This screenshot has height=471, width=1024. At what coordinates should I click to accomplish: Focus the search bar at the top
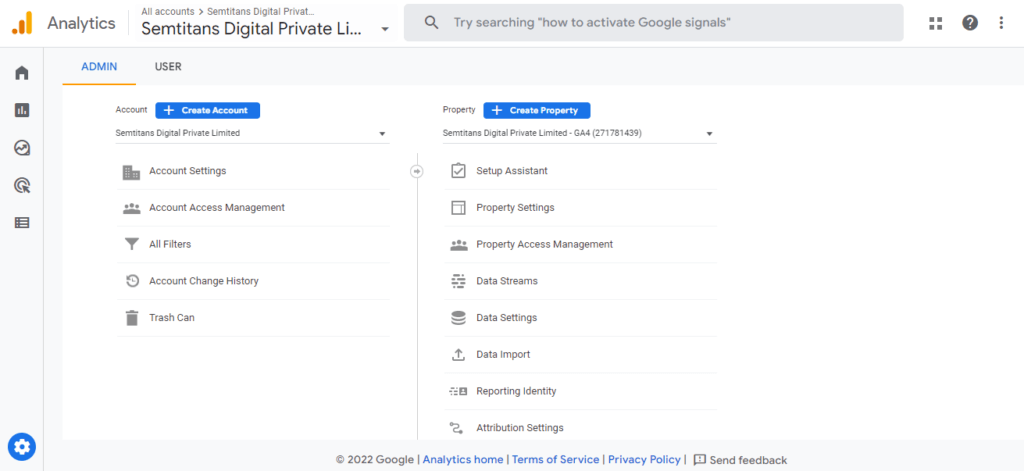coord(654,23)
